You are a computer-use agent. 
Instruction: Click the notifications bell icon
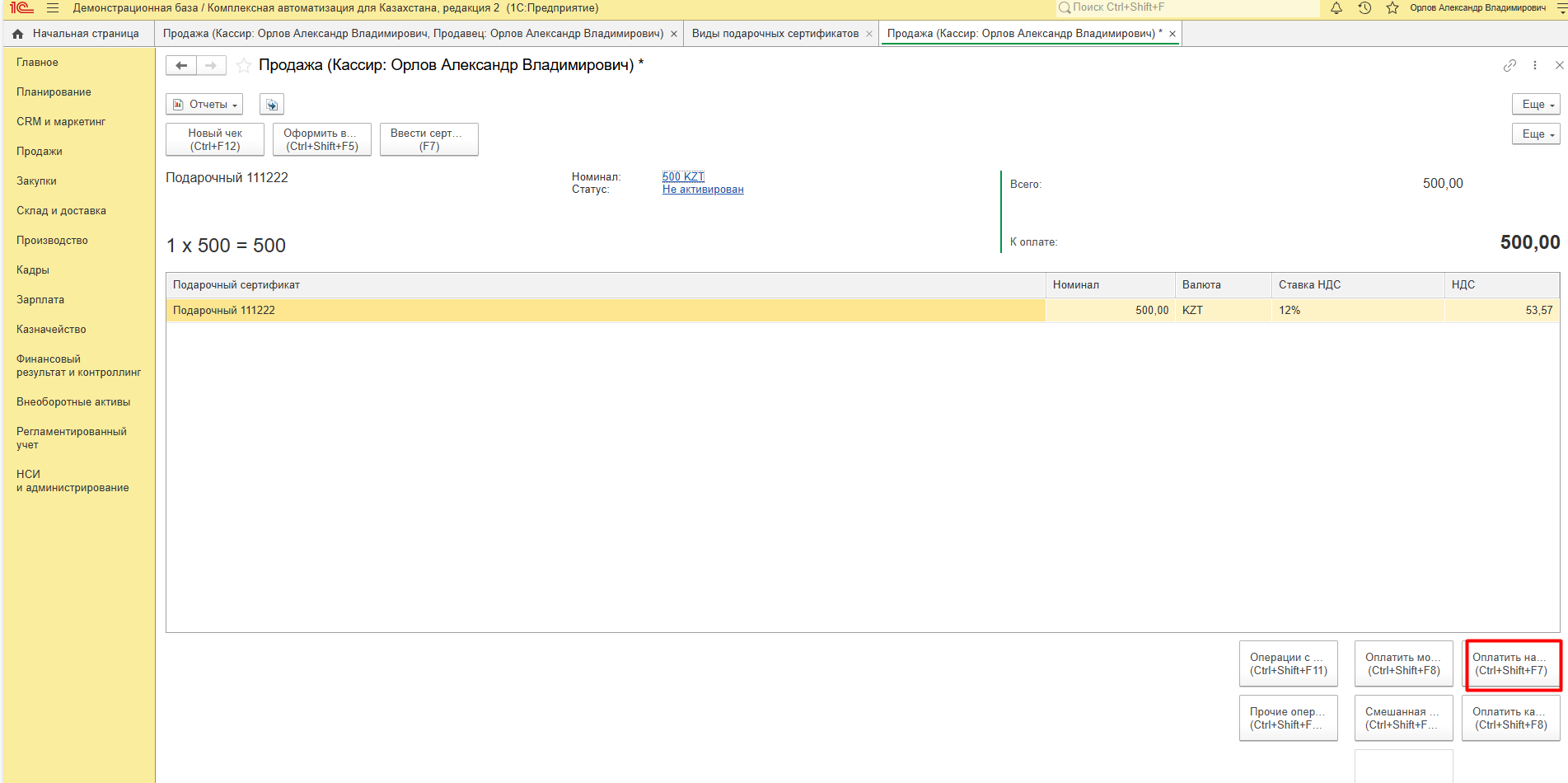(x=1336, y=8)
